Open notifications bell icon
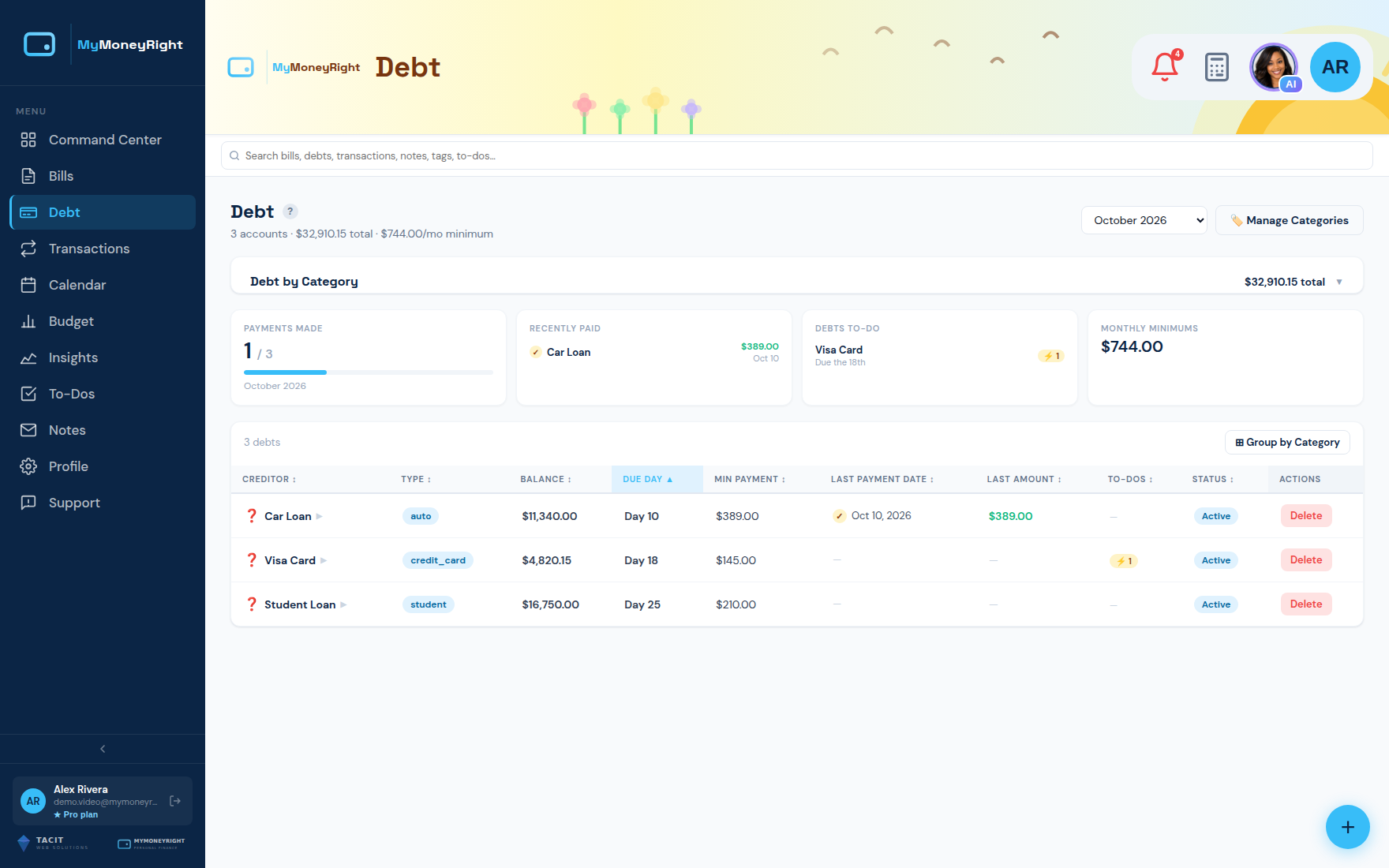This screenshot has height=868, width=1389. tap(1165, 67)
